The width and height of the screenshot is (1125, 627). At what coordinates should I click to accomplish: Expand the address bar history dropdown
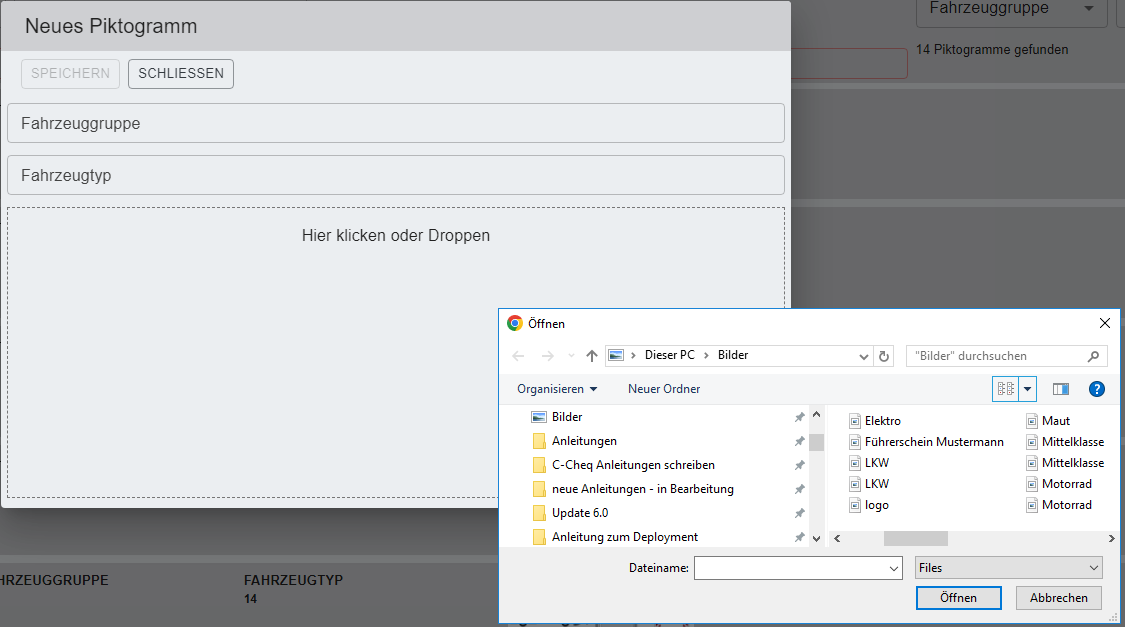(x=864, y=356)
